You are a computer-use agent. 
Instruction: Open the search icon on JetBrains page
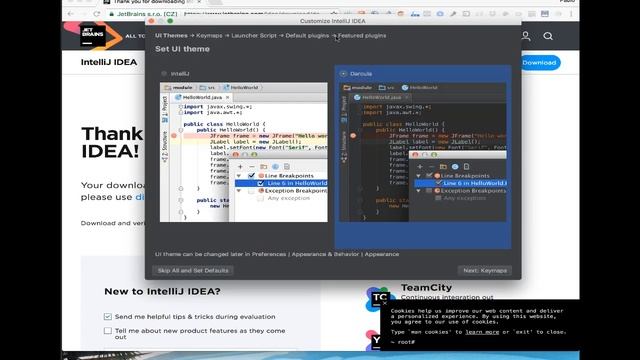click(x=548, y=36)
